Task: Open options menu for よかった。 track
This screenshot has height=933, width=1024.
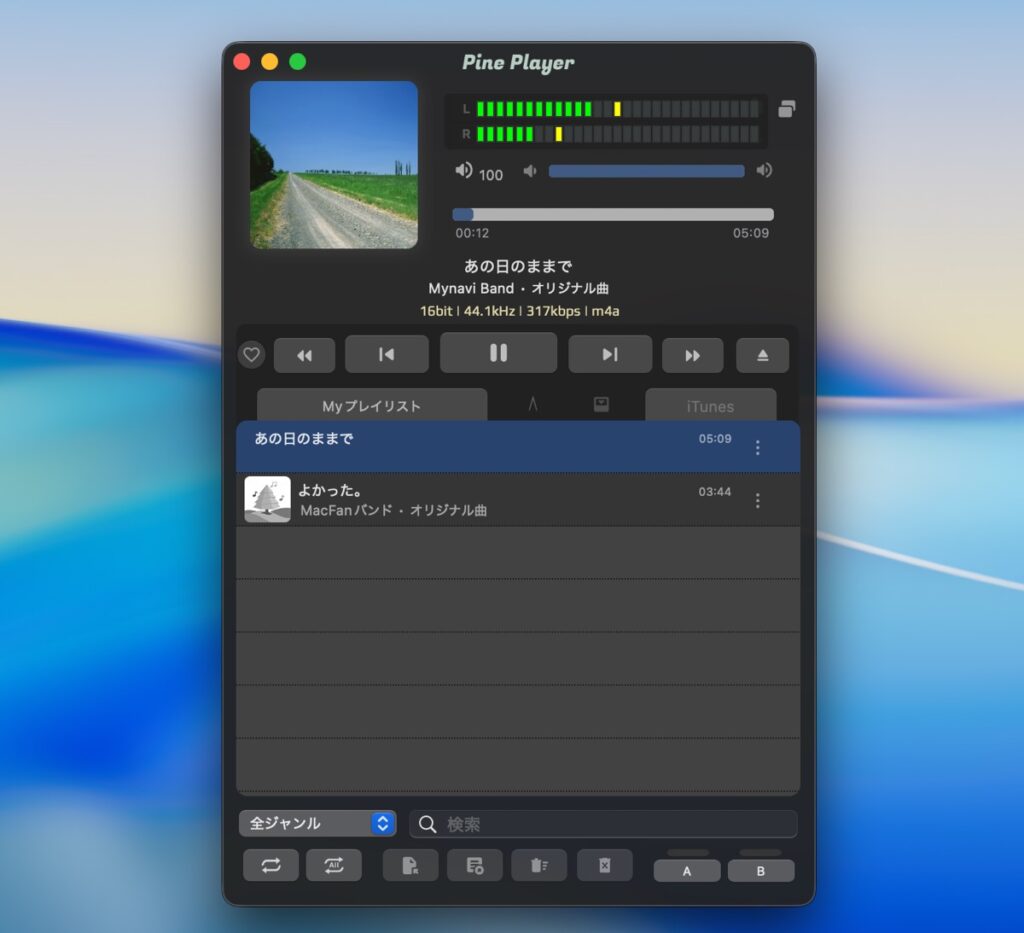Action: pyautogui.click(x=757, y=500)
